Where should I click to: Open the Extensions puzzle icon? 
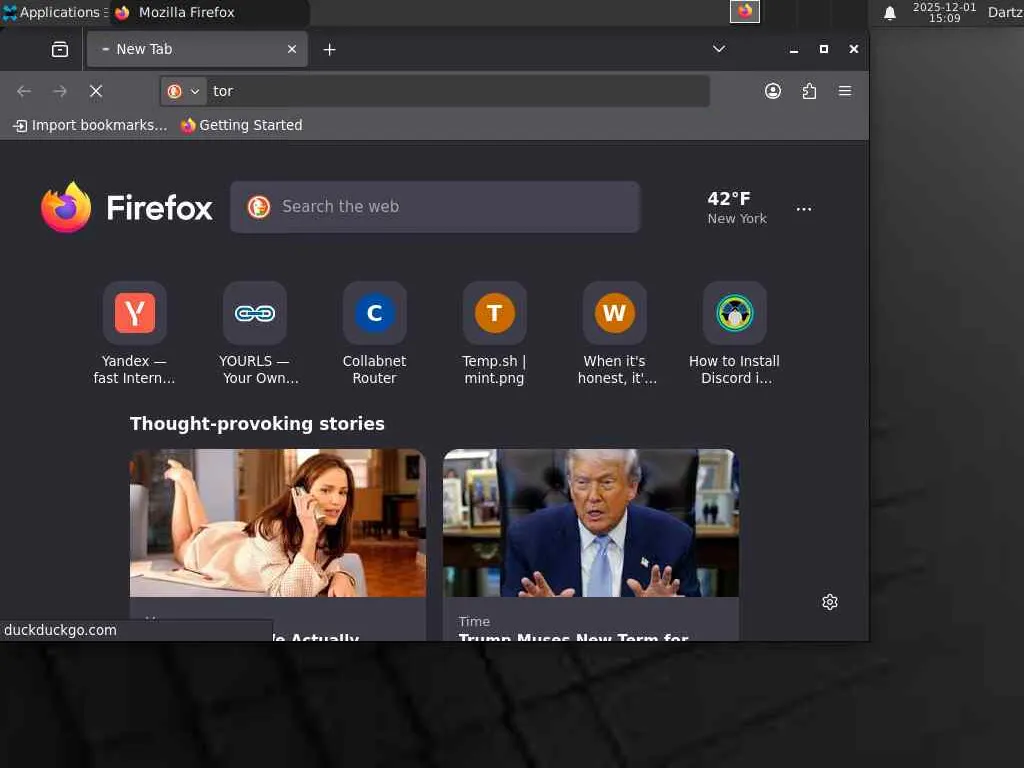click(809, 91)
